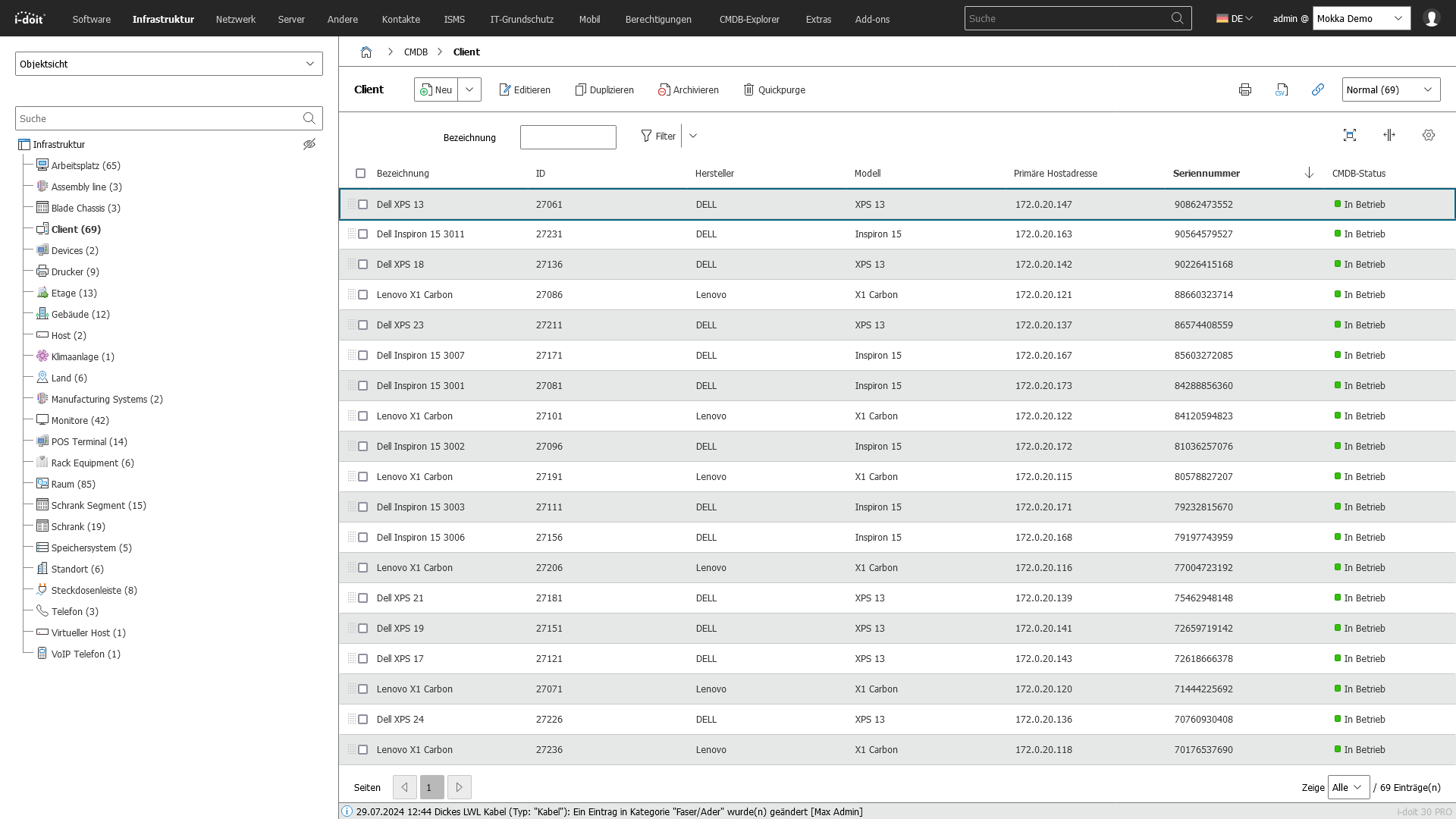This screenshot has width=1456, height=819.
Task: Check the Dell XPS 18 row
Action: [362, 265]
